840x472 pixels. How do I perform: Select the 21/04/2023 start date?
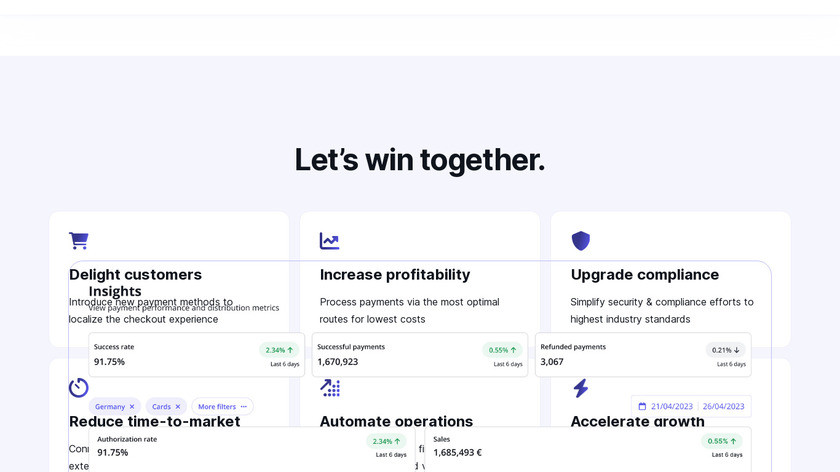point(671,407)
